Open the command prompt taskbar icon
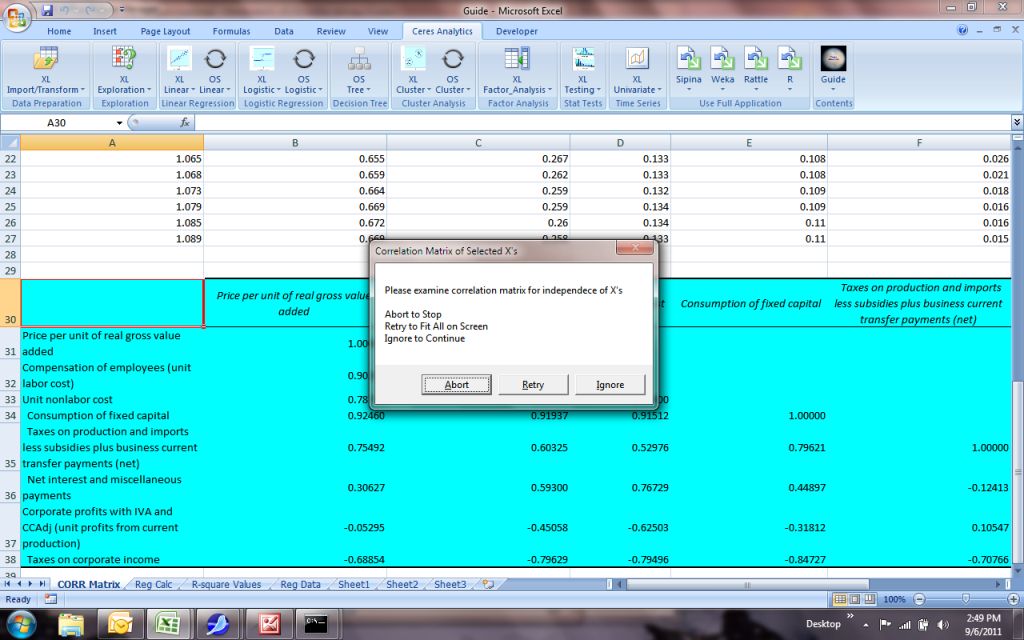This screenshot has width=1024, height=640. pyautogui.click(x=315, y=624)
